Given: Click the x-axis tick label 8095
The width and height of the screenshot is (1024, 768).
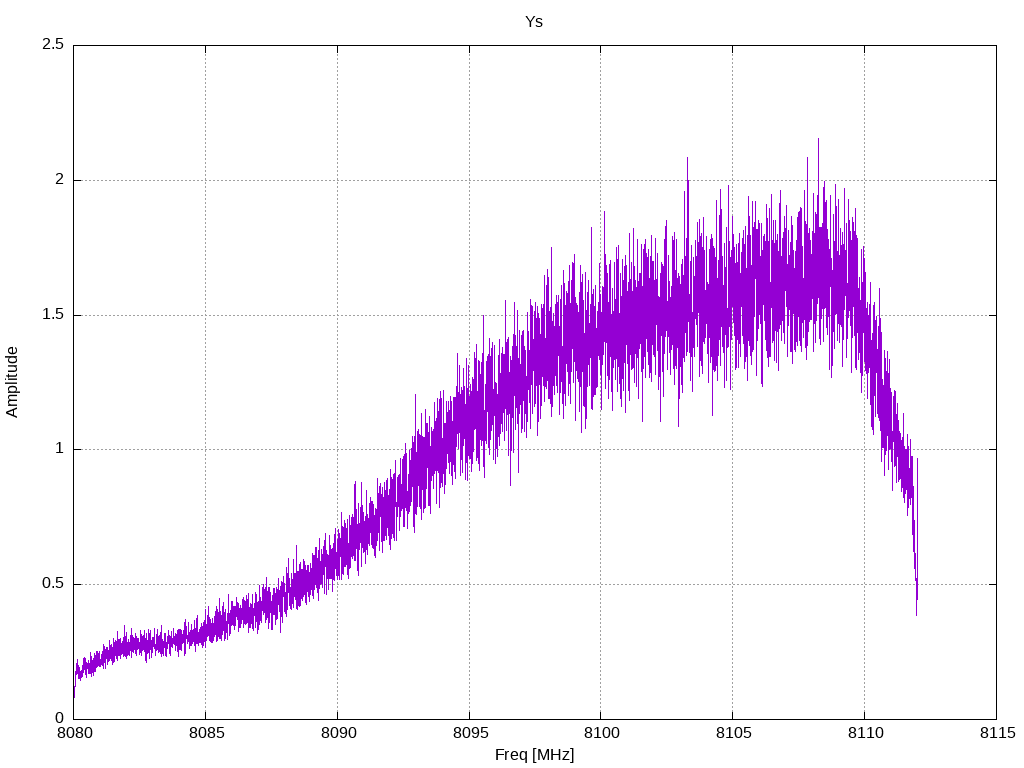Looking at the screenshot, I should [x=470, y=733].
